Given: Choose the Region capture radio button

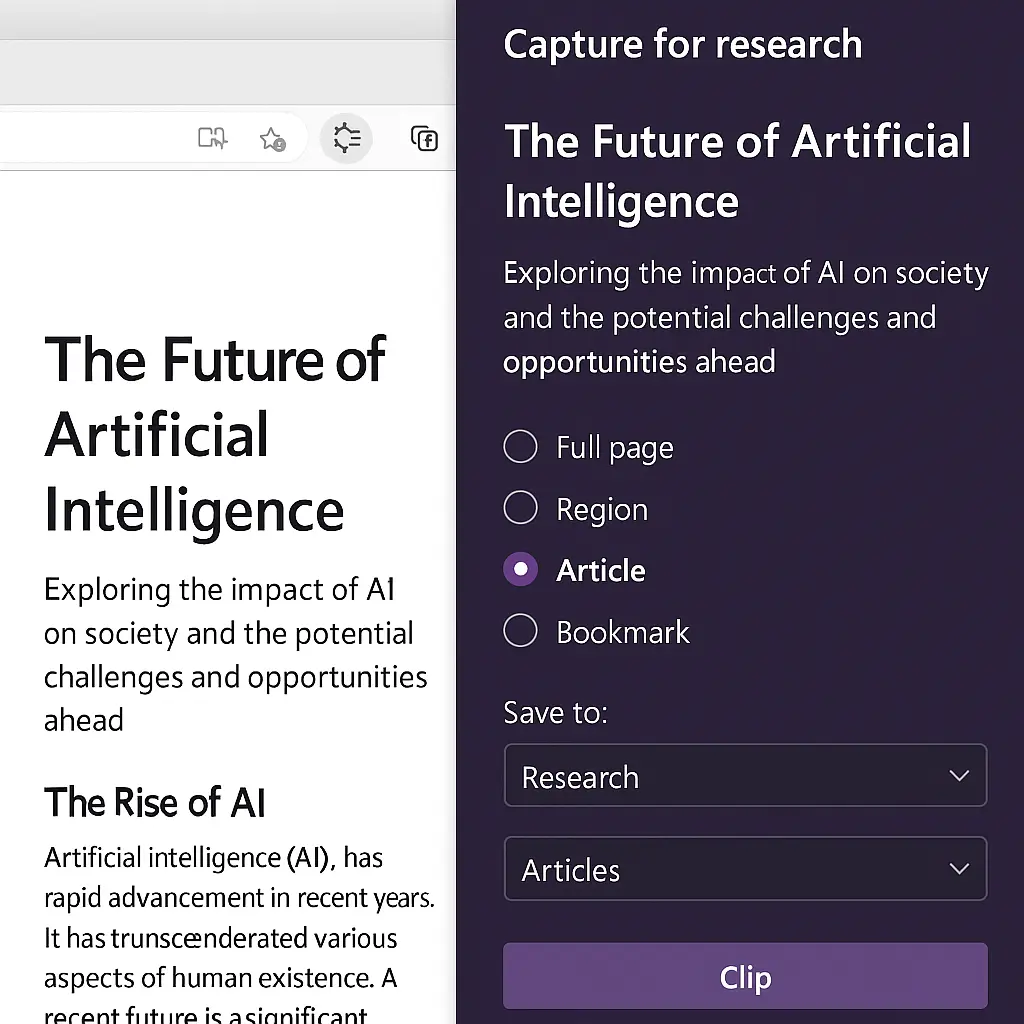Looking at the screenshot, I should pos(520,507).
